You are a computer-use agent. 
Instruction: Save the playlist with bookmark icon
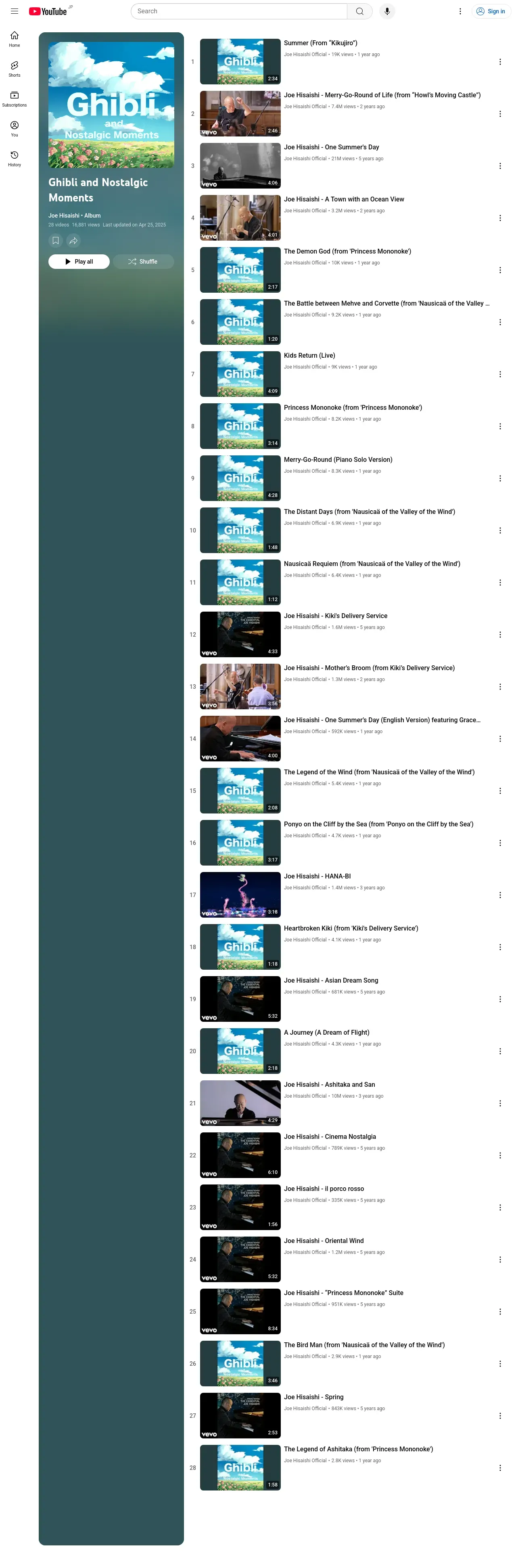55,241
